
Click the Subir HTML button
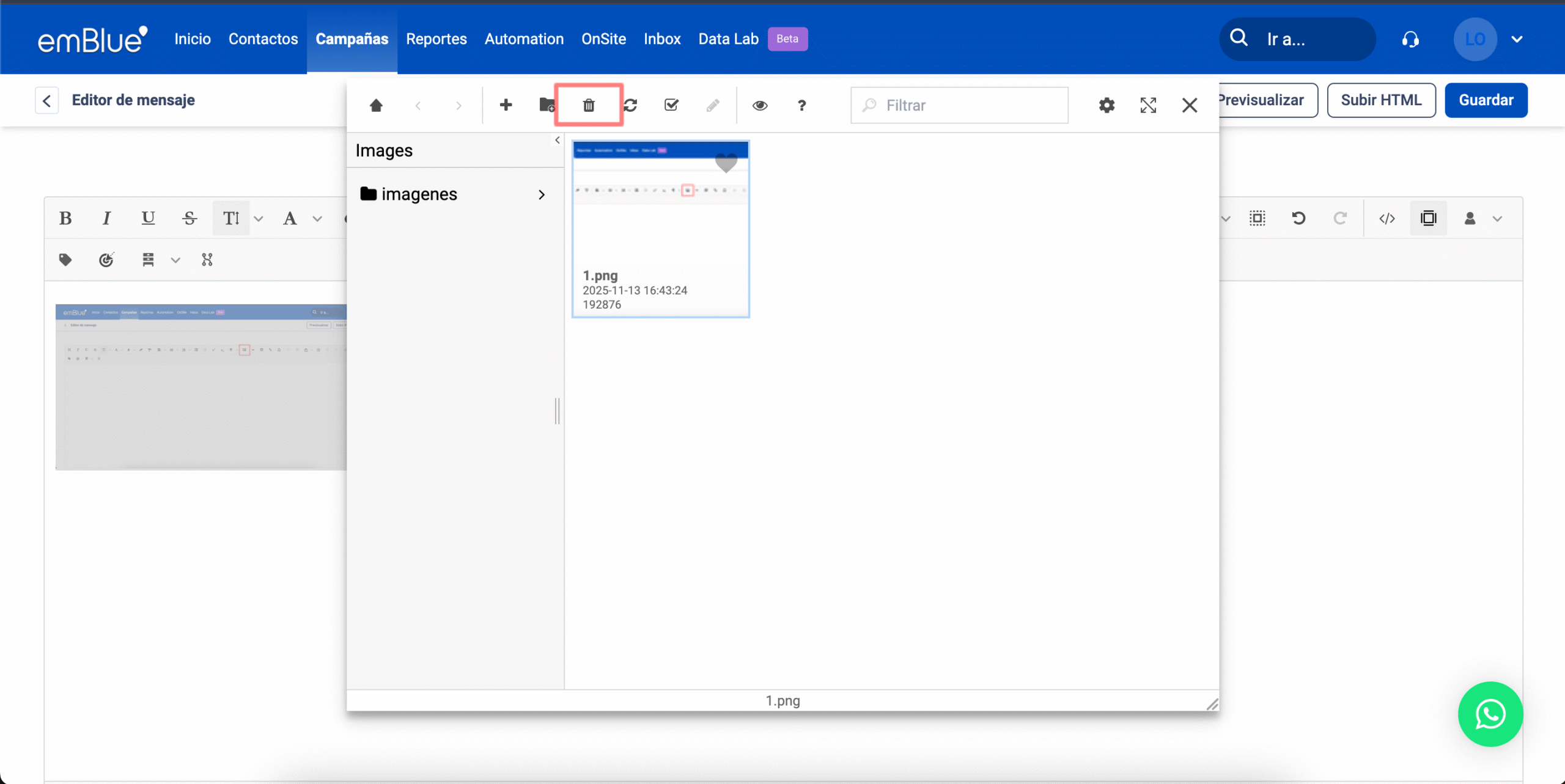pyautogui.click(x=1381, y=100)
